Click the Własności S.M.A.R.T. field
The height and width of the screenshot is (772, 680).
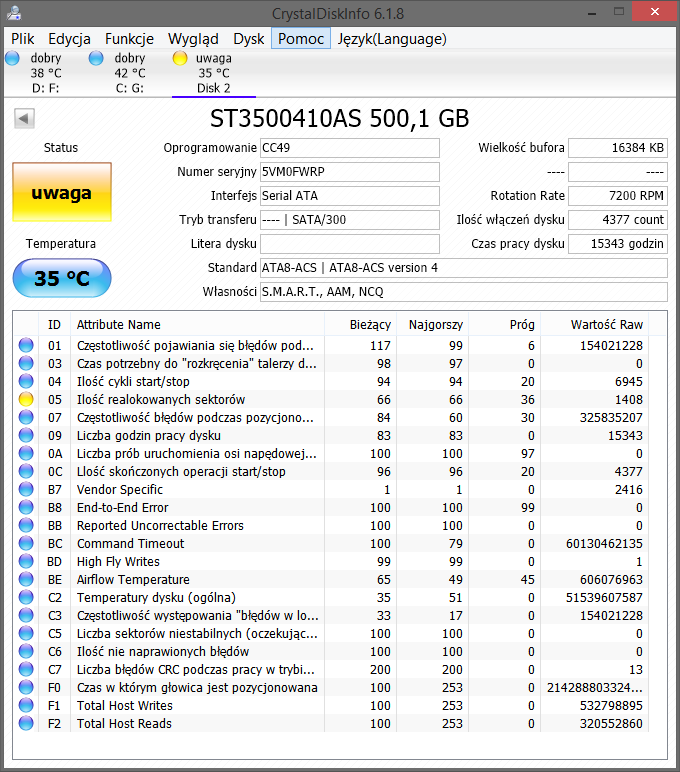click(x=464, y=292)
